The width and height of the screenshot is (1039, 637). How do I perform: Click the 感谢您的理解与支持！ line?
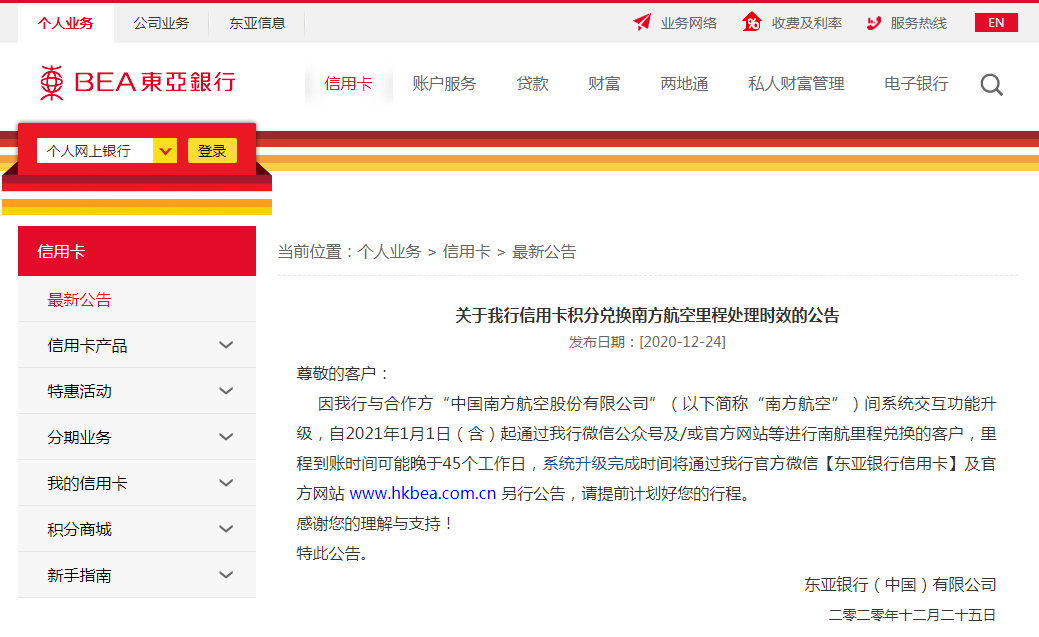[x=375, y=524]
